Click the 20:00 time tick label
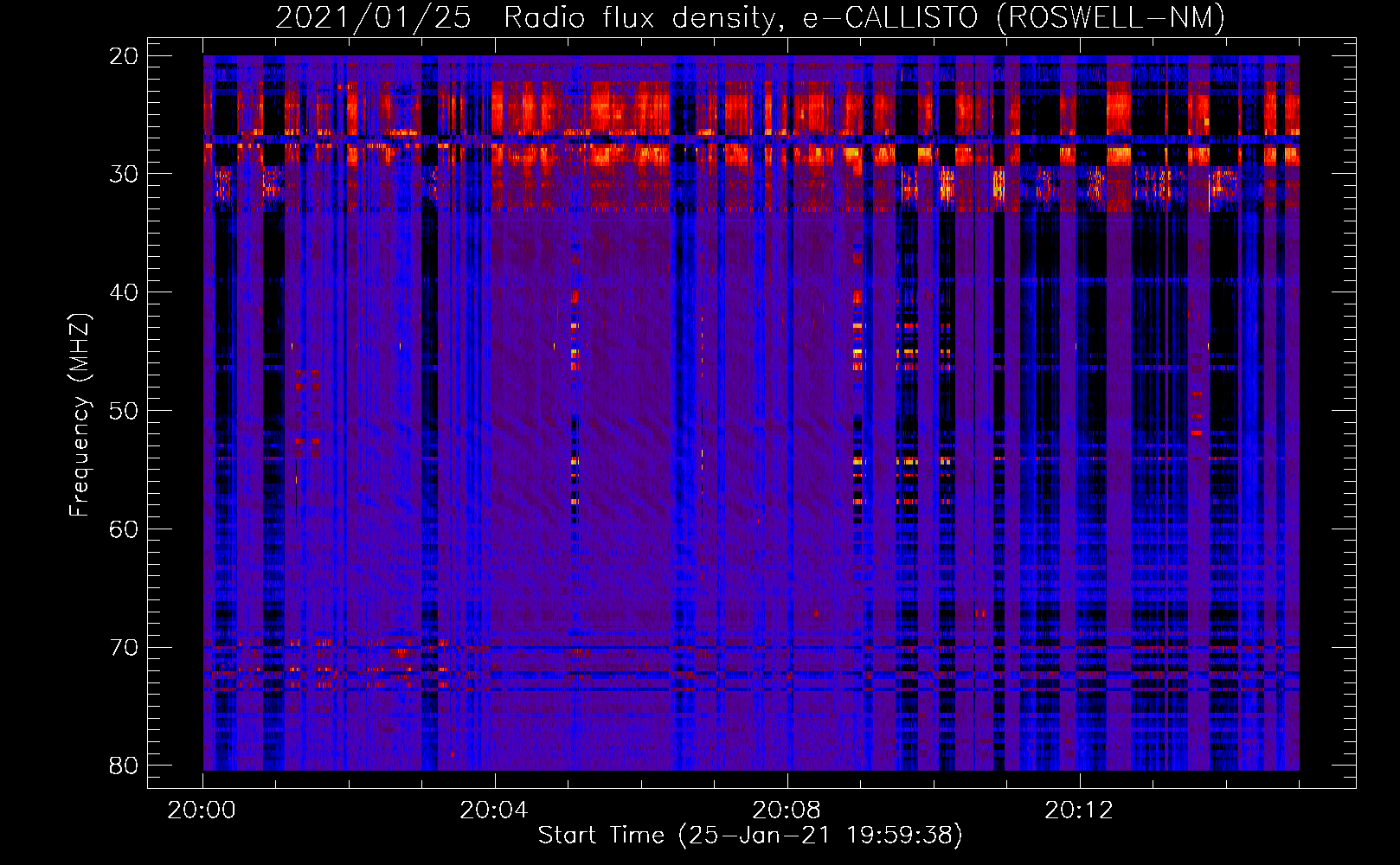The image size is (1400, 865). [x=202, y=811]
